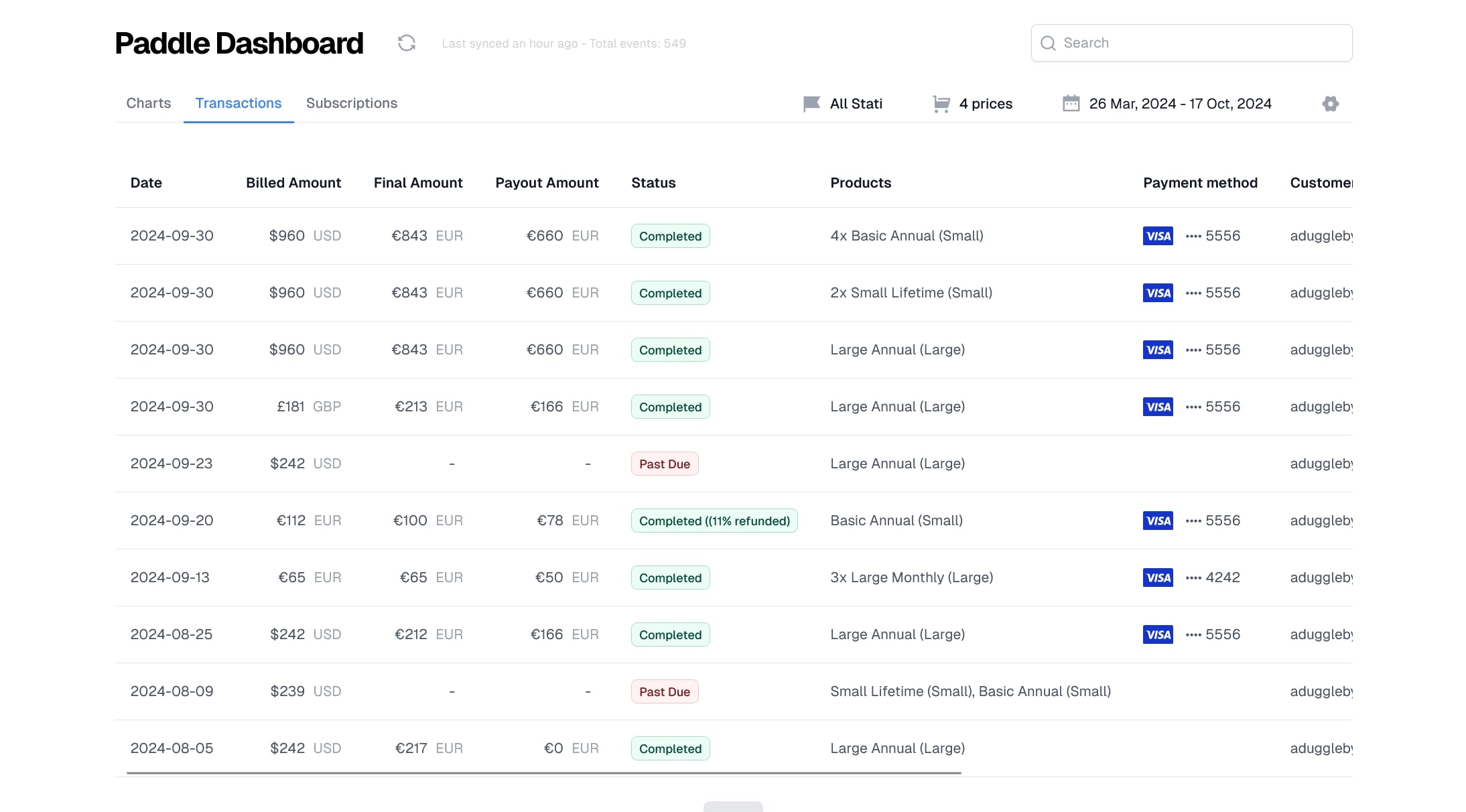
Task: Toggle the Completed status badge on the first row
Action: pos(670,236)
